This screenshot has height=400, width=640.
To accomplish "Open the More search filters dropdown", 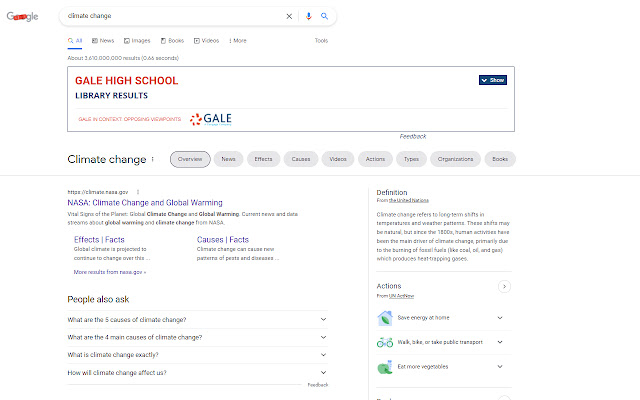I will 237,41.
